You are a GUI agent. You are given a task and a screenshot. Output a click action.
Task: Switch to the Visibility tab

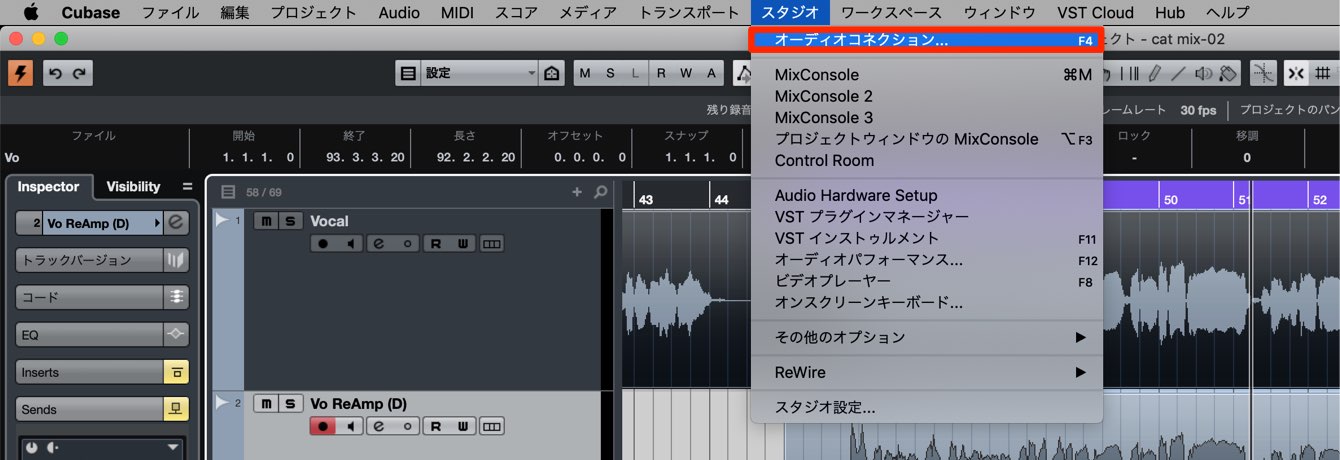pyautogui.click(x=133, y=186)
